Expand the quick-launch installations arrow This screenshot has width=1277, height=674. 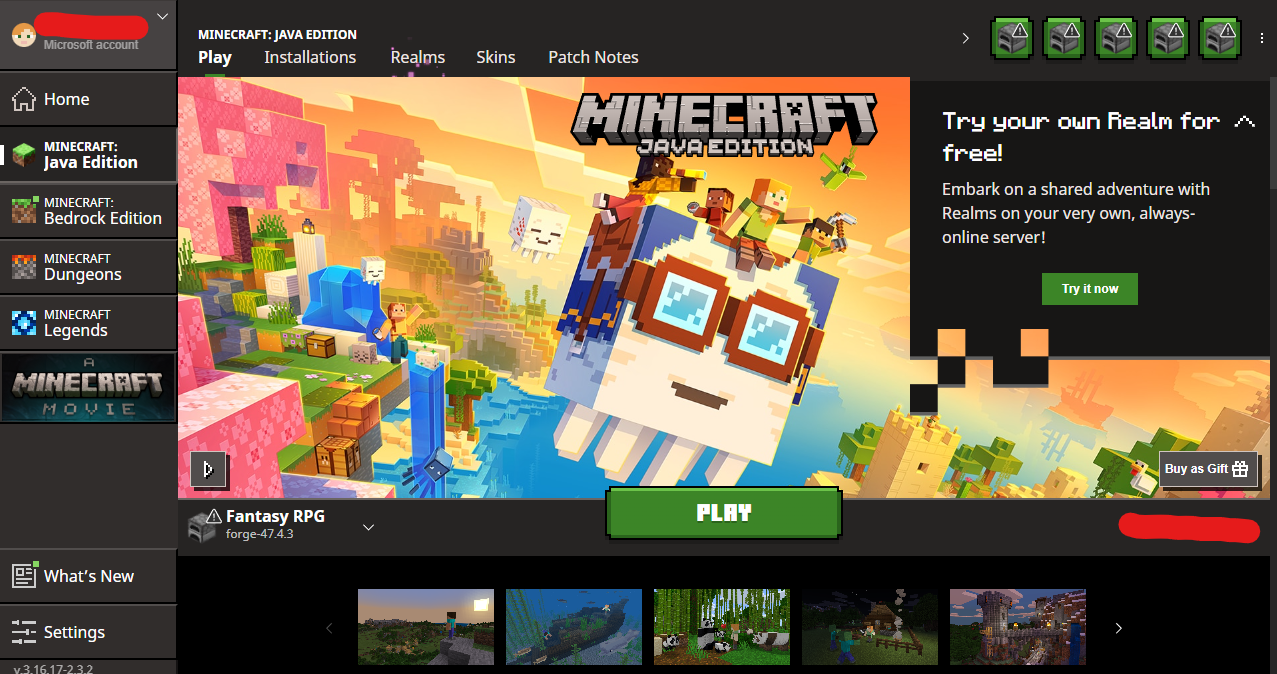click(965, 38)
